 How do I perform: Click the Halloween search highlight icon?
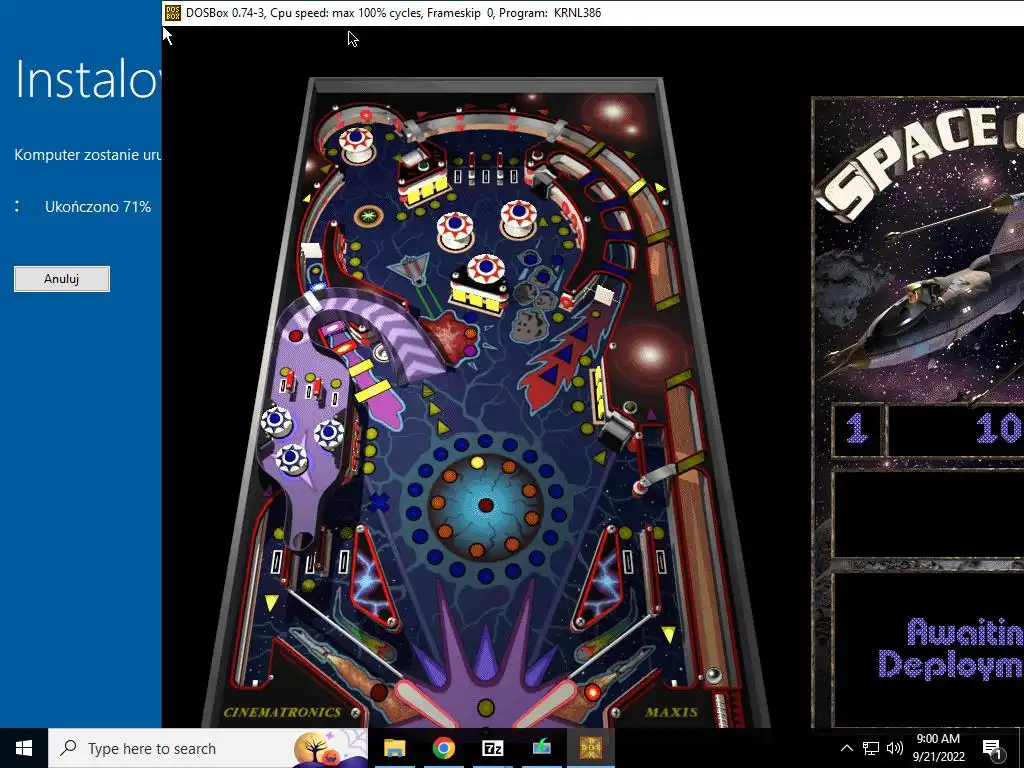click(x=330, y=748)
